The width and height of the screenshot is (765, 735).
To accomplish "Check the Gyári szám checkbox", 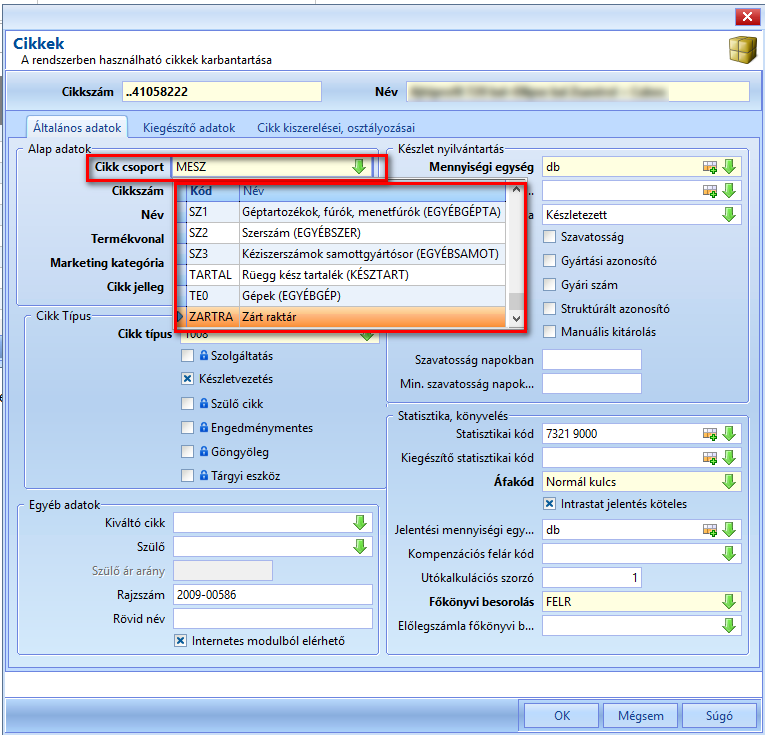I will point(549,284).
